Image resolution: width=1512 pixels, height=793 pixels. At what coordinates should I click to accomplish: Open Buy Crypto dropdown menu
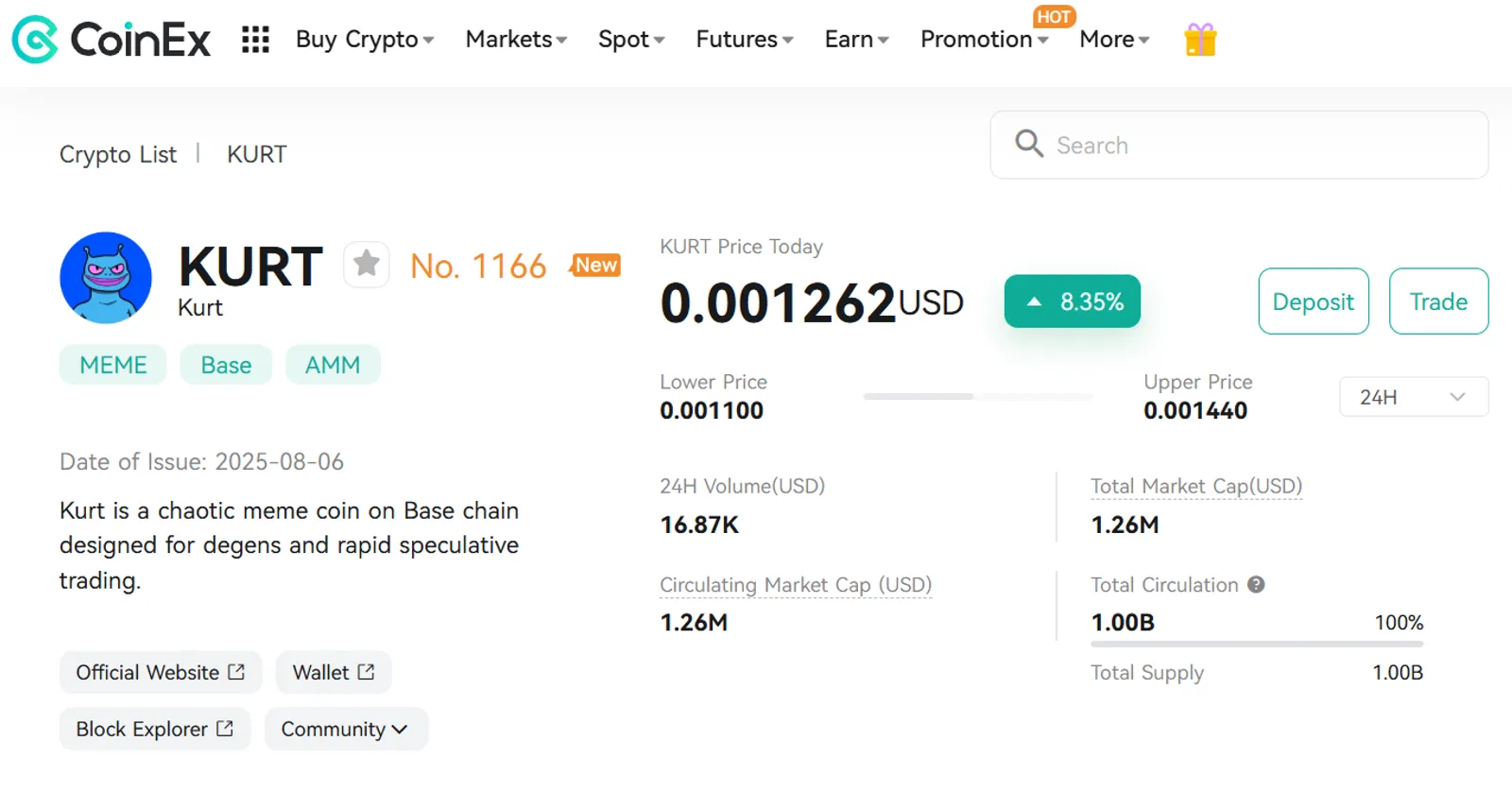365,40
